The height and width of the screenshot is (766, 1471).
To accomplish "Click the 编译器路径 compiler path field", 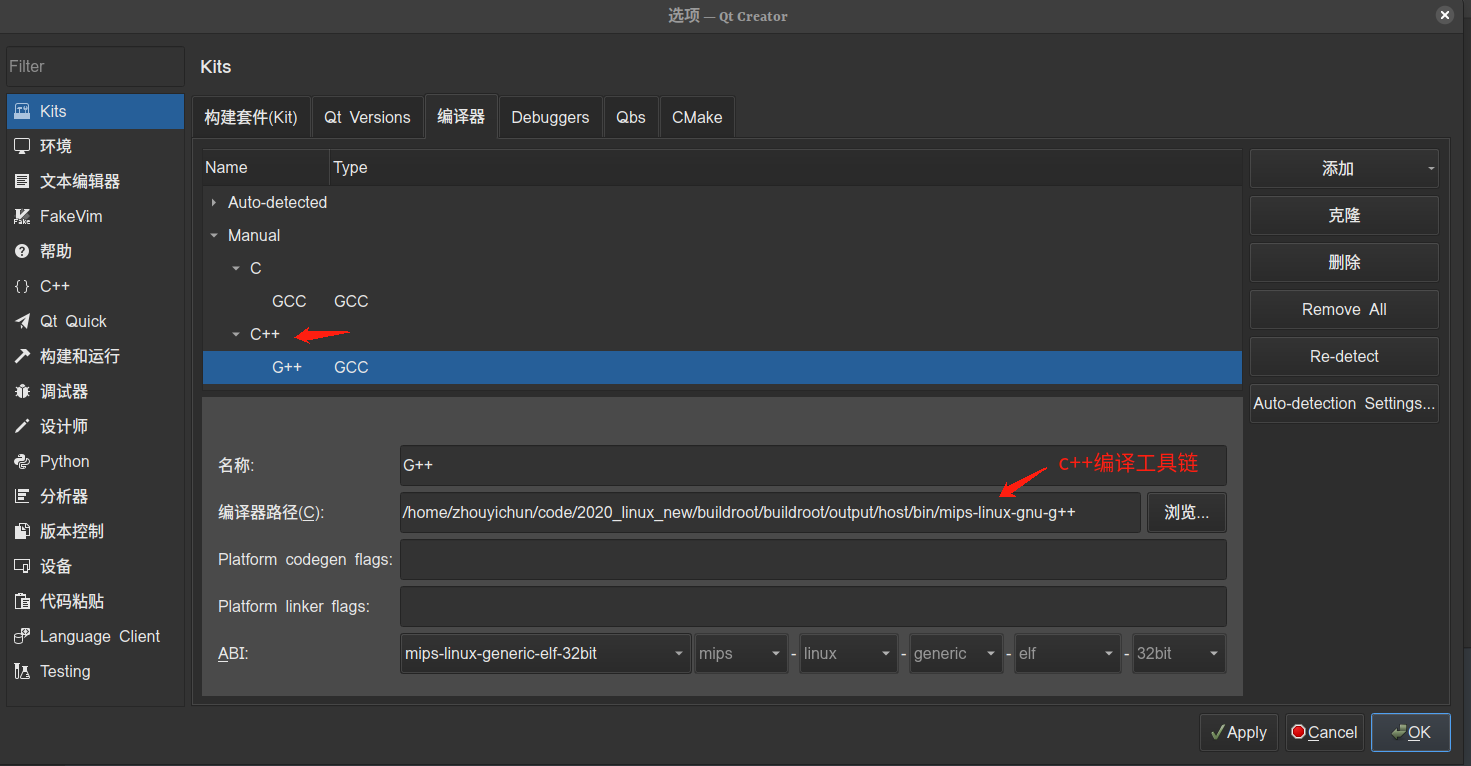I will [770, 513].
